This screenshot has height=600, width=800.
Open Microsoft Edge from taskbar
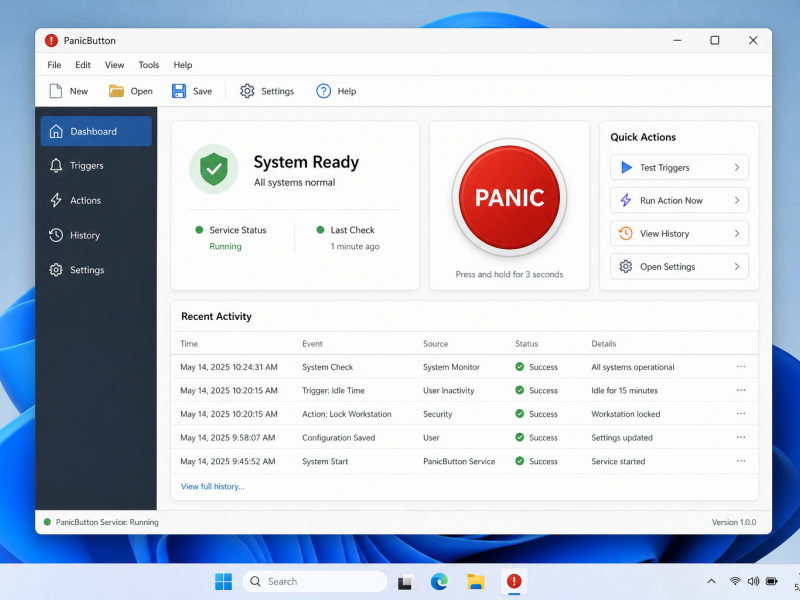(x=439, y=582)
